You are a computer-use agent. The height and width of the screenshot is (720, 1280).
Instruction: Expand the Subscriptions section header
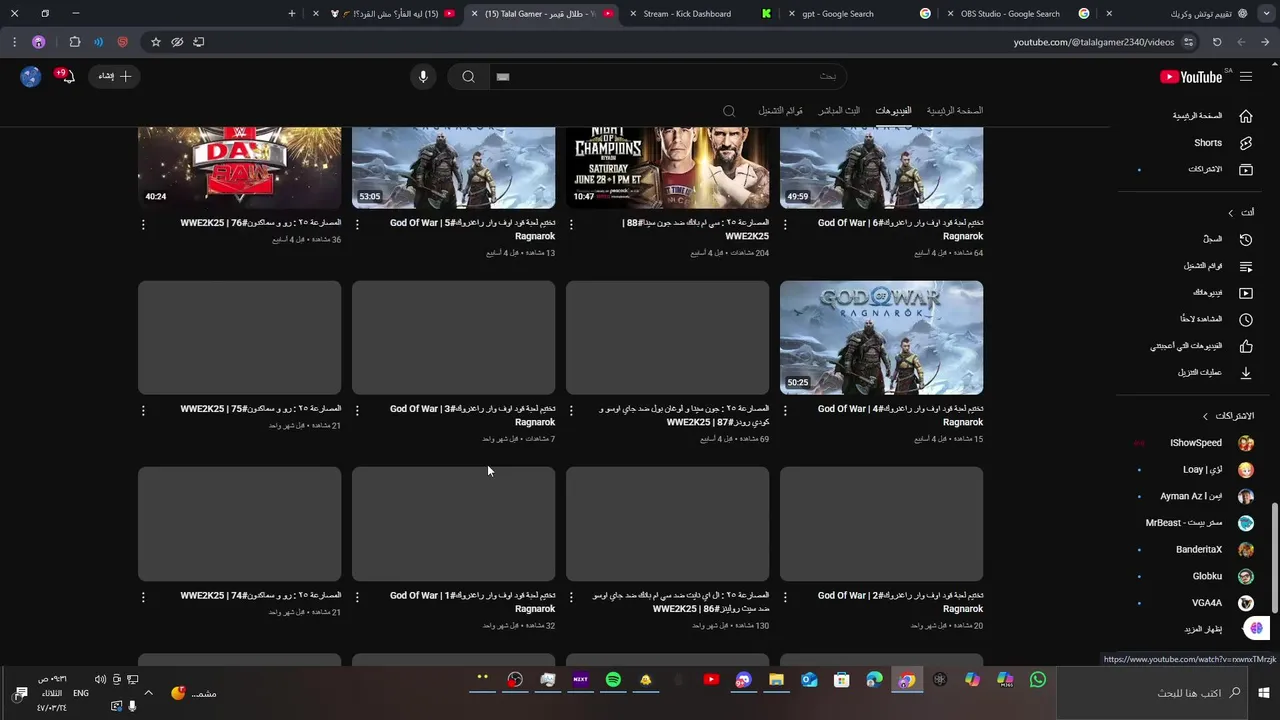pos(1228,416)
